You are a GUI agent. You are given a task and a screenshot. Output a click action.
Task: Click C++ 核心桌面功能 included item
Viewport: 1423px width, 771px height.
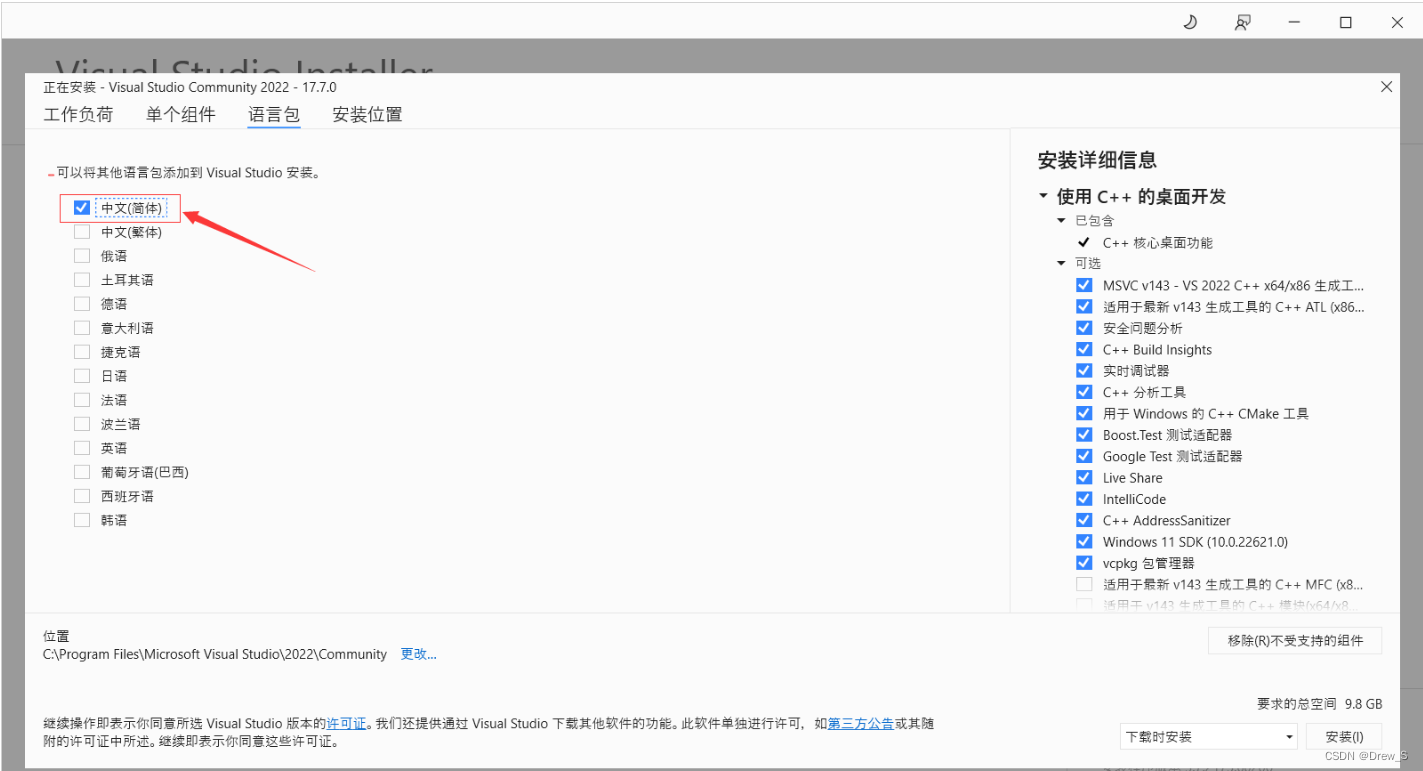click(1157, 243)
